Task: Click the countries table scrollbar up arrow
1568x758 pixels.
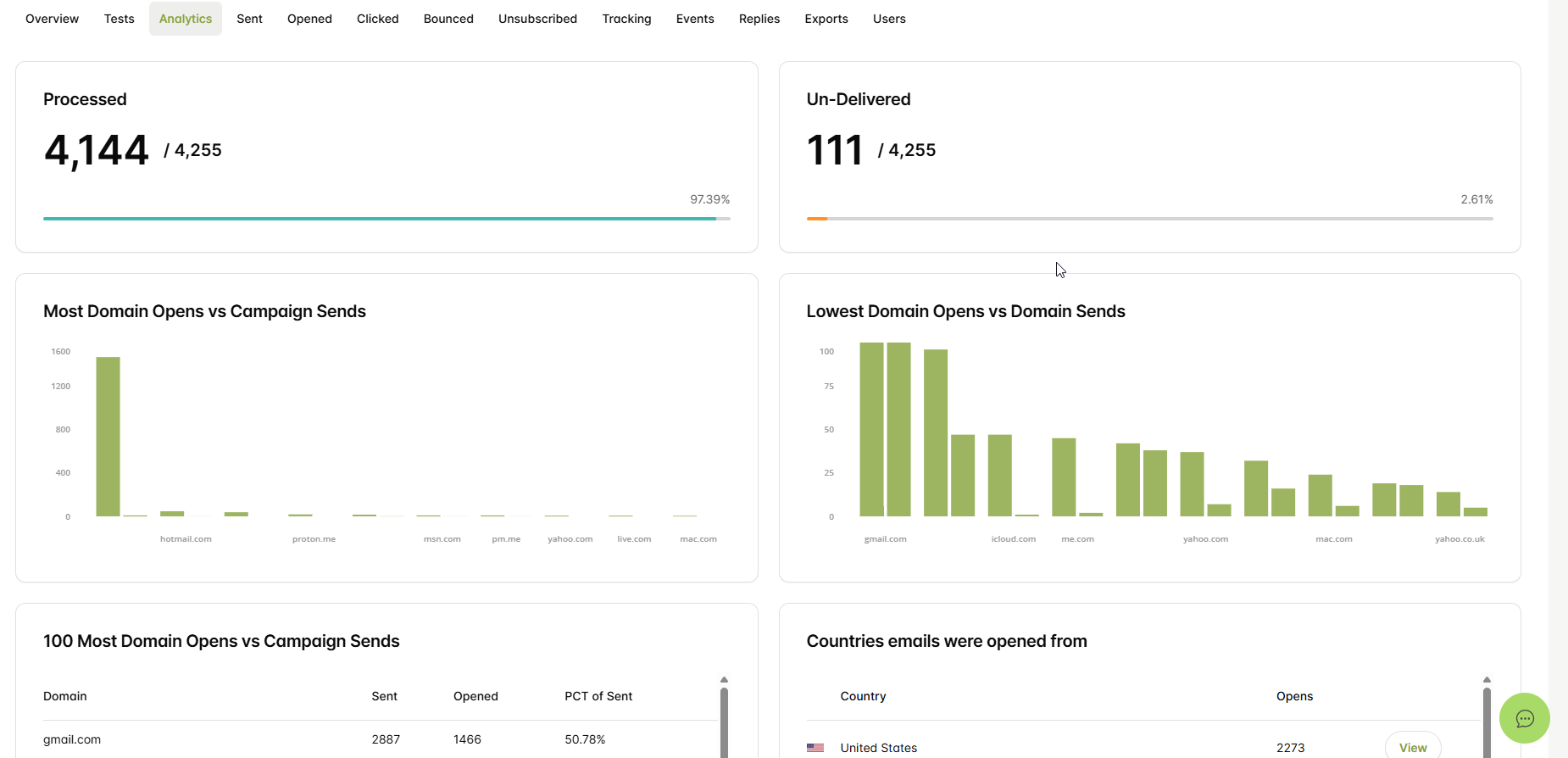Action: click(1487, 680)
